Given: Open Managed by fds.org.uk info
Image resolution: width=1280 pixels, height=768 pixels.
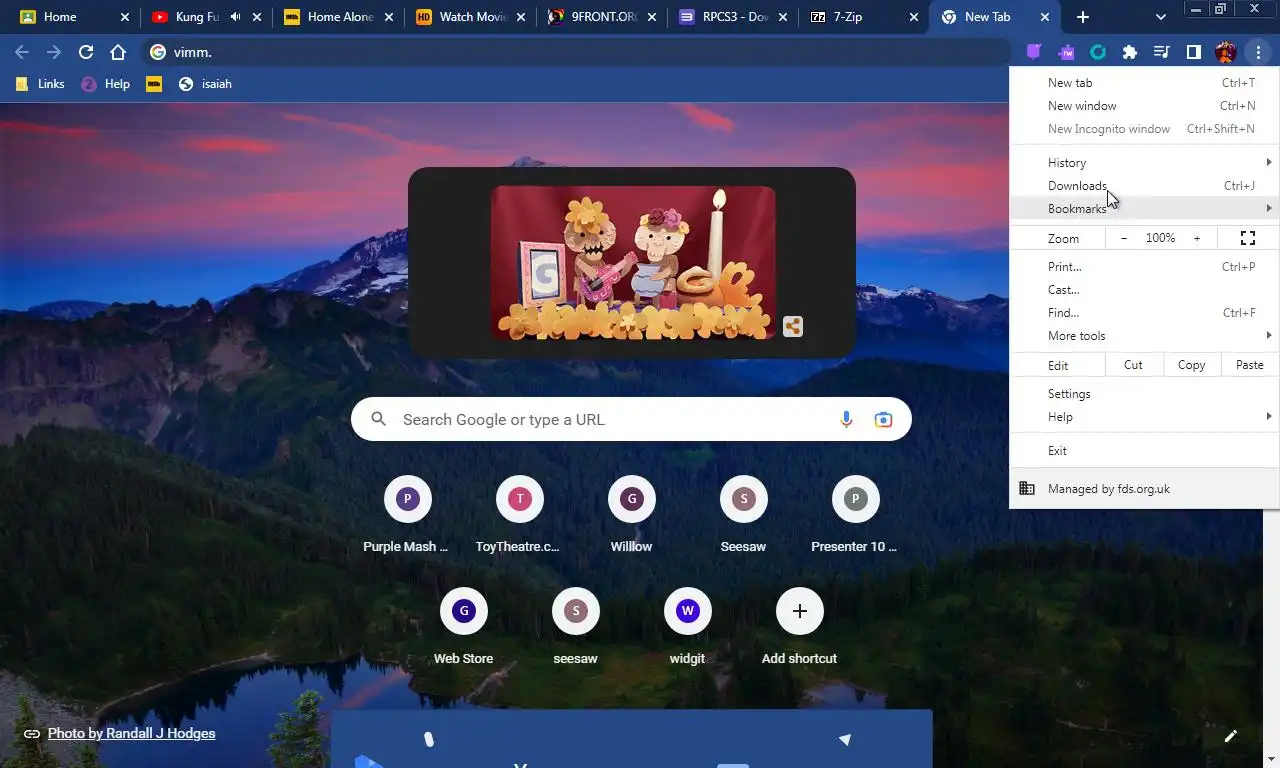Looking at the screenshot, I should coord(1144,489).
